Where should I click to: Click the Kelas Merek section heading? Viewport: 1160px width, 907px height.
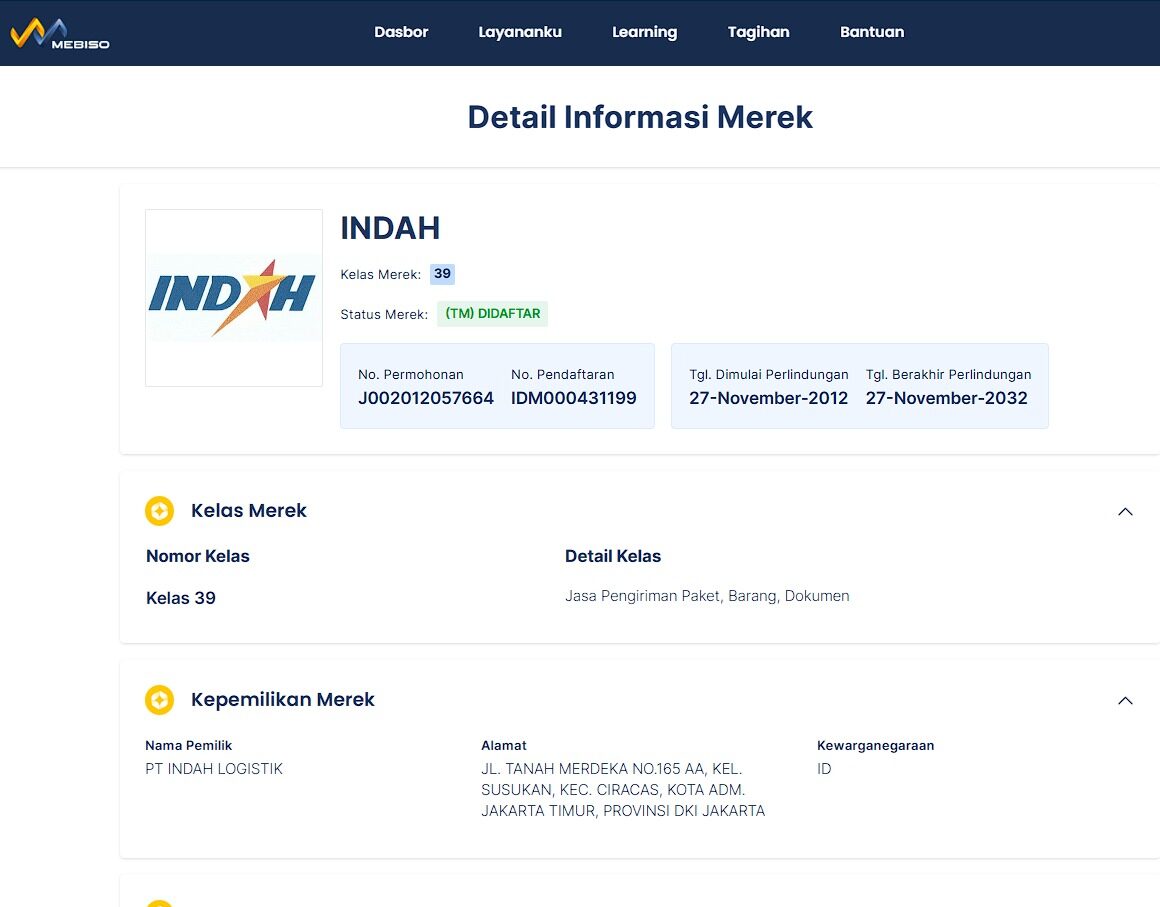click(x=249, y=510)
